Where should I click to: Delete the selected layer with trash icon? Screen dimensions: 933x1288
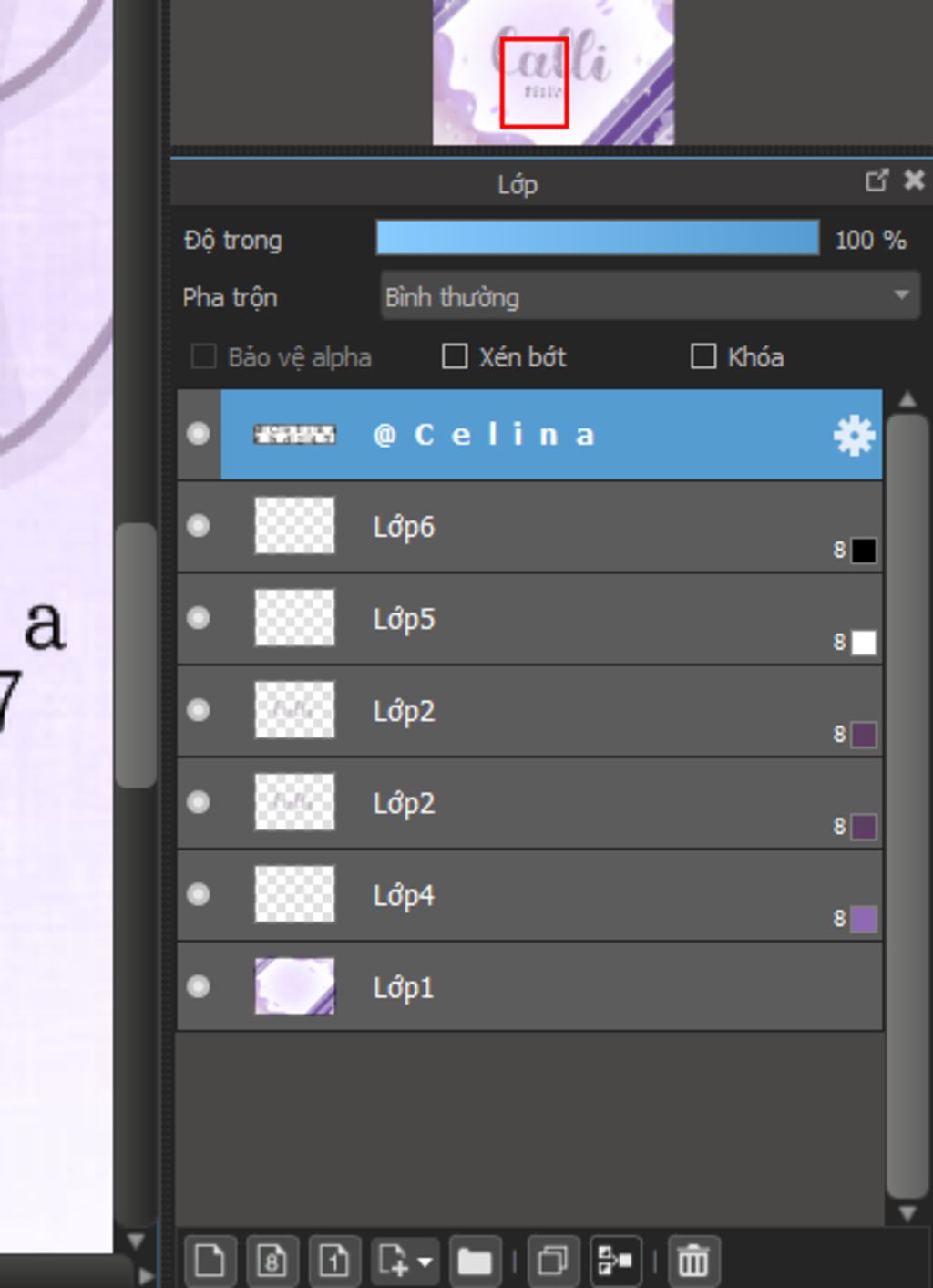(693, 1262)
